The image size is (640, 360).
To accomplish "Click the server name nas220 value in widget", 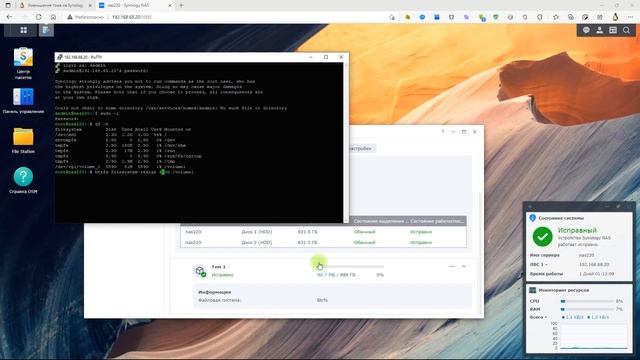I will (587, 255).
